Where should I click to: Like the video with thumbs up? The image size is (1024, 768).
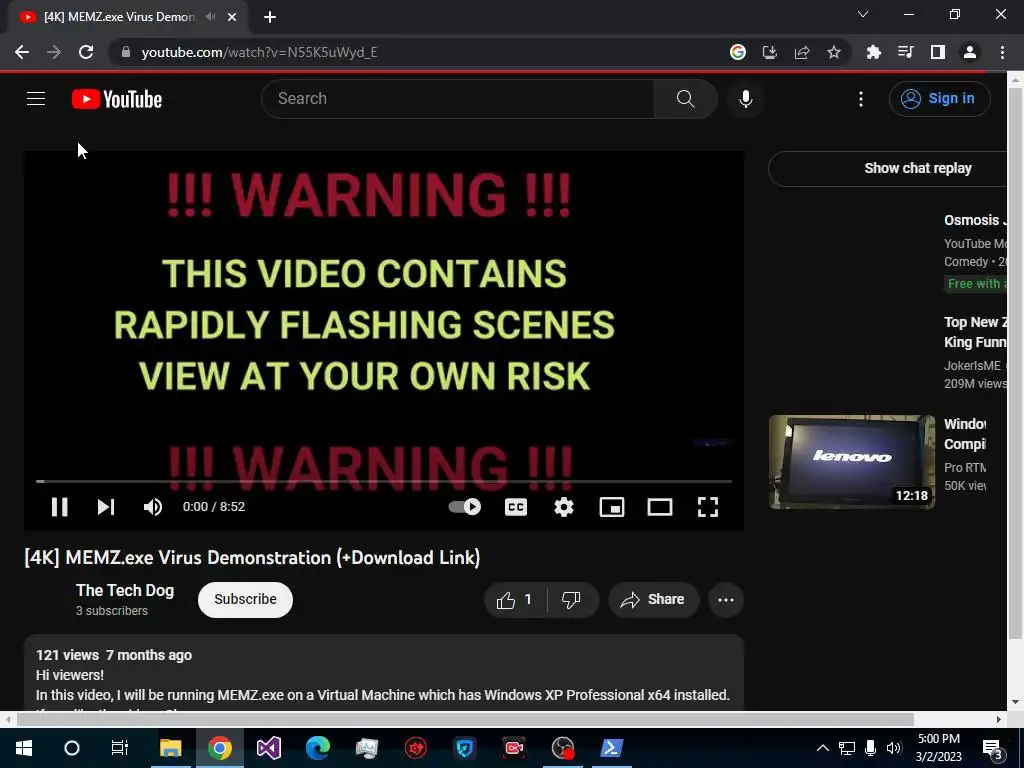[515, 600]
